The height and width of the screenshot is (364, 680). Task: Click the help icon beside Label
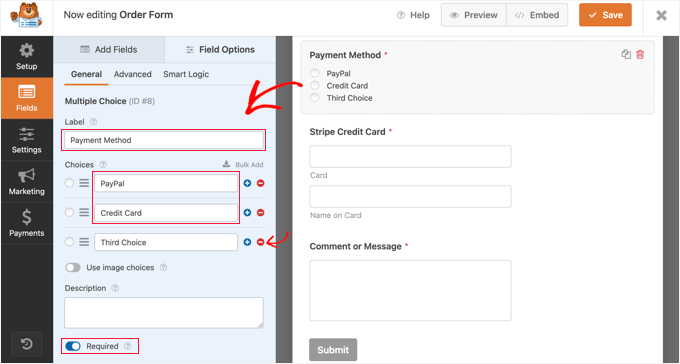click(93, 122)
